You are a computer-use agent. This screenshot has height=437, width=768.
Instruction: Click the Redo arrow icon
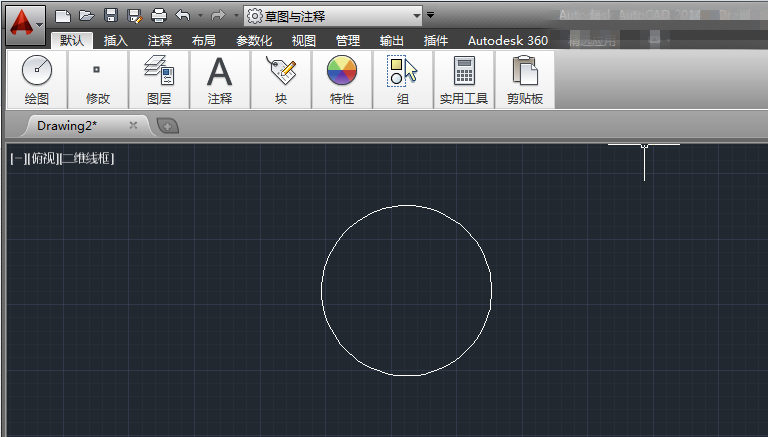point(218,16)
